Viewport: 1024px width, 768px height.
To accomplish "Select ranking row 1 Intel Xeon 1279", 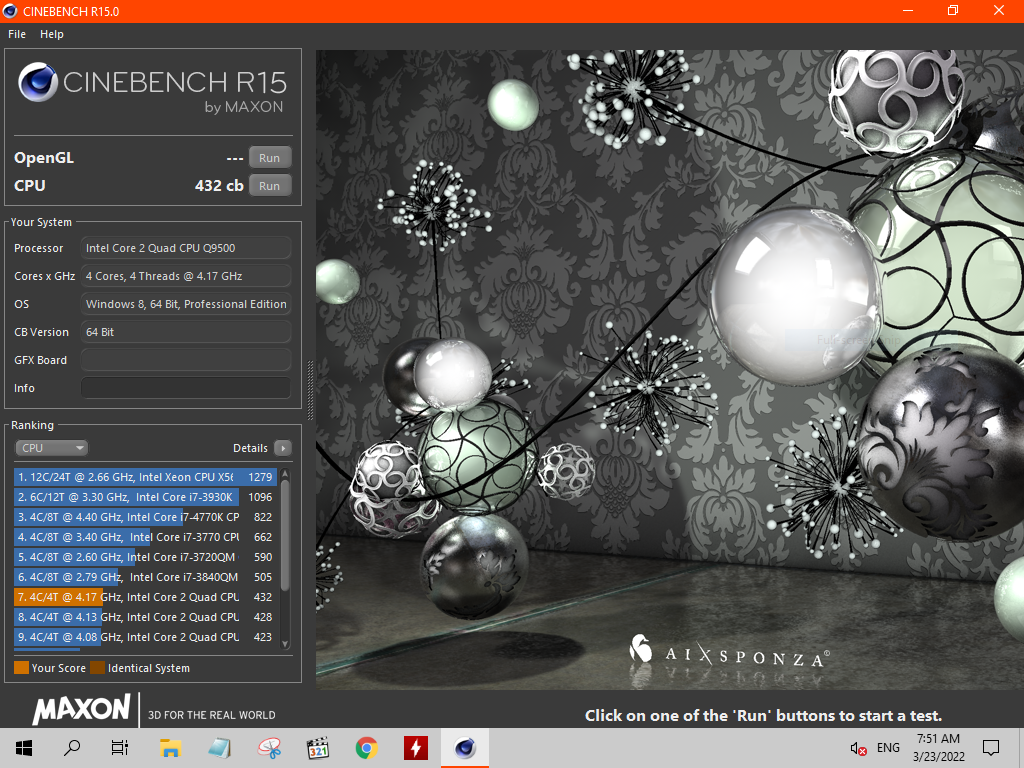I will (x=145, y=477).
